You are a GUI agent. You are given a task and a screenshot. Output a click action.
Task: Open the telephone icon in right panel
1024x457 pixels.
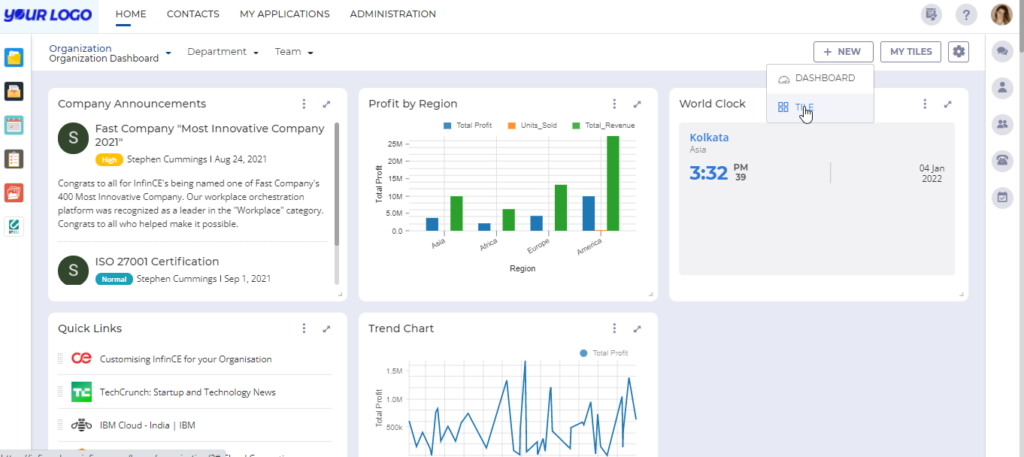(1002, 161)
